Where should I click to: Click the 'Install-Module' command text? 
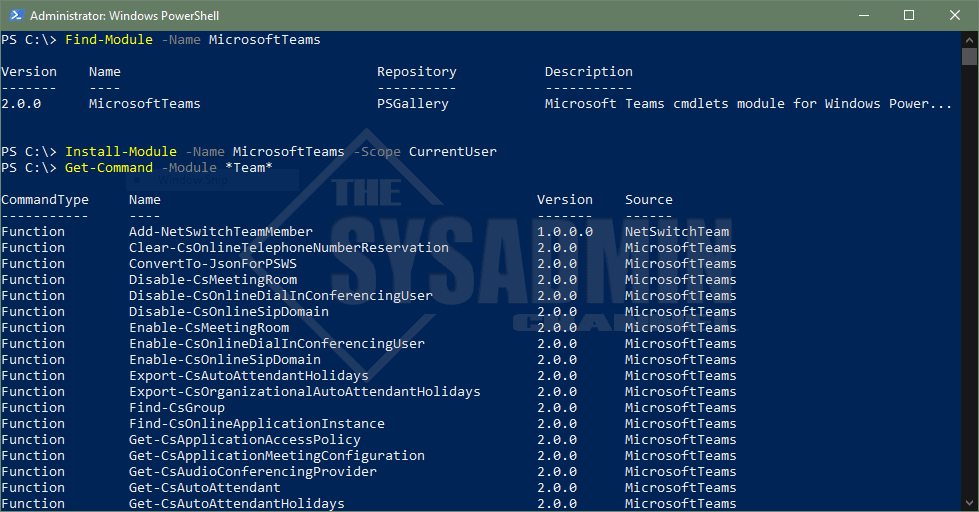point(121,151)
